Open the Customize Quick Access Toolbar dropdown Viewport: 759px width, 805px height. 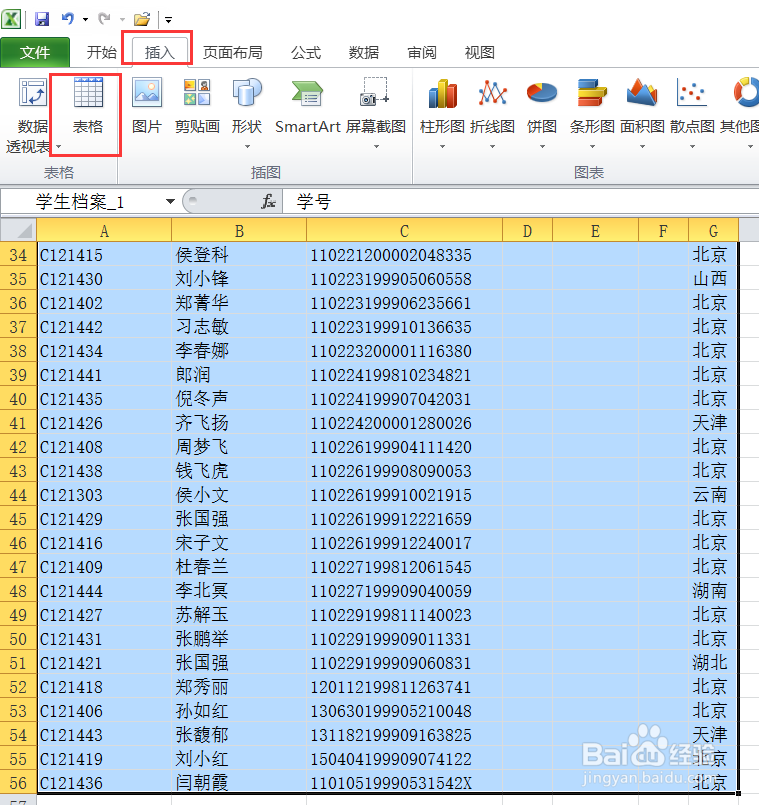coord(168,20)
